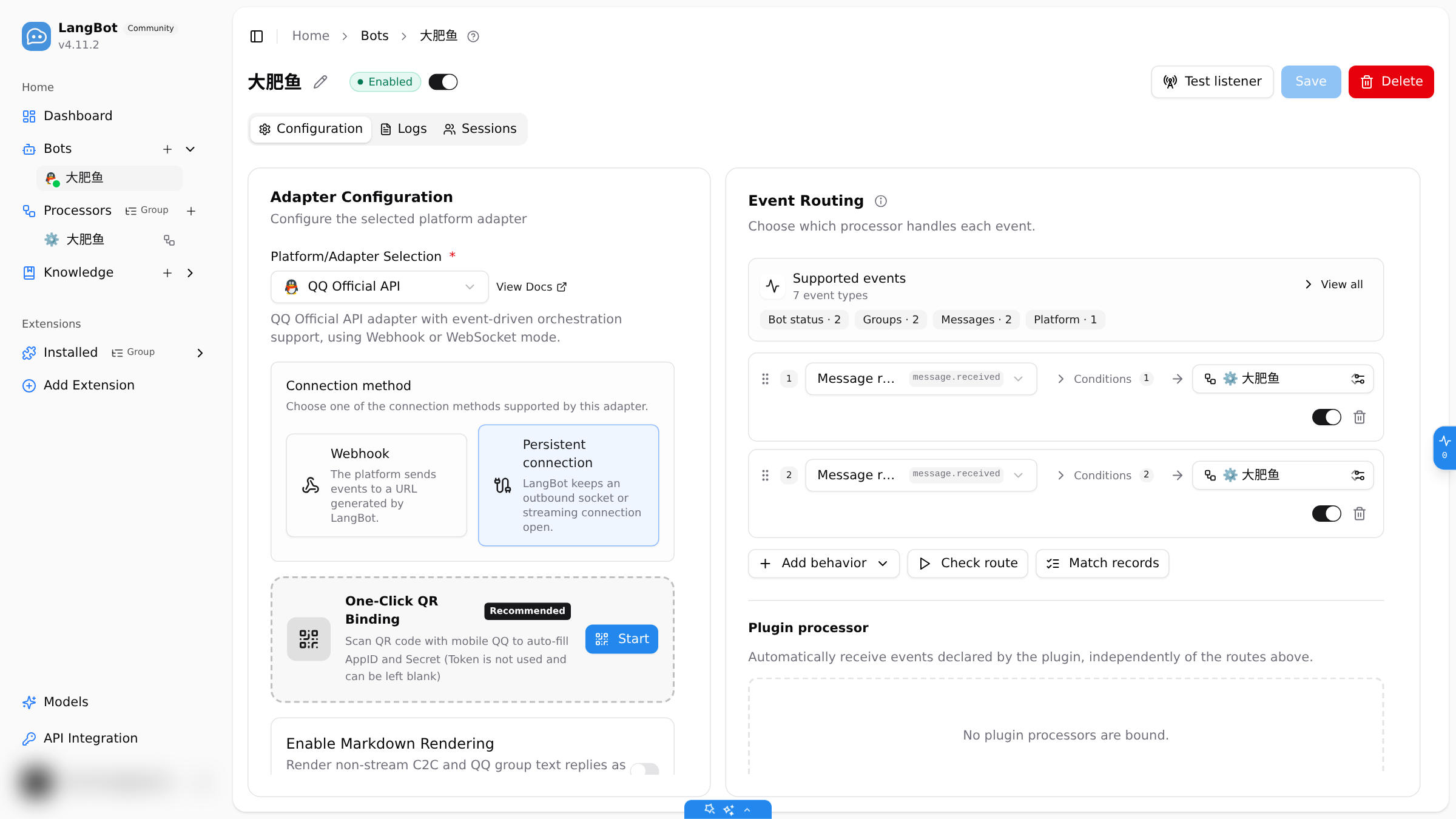Viewport: 1456px width, 819px height.
Task: Open the View Docs link
Action: click(531, 287)
